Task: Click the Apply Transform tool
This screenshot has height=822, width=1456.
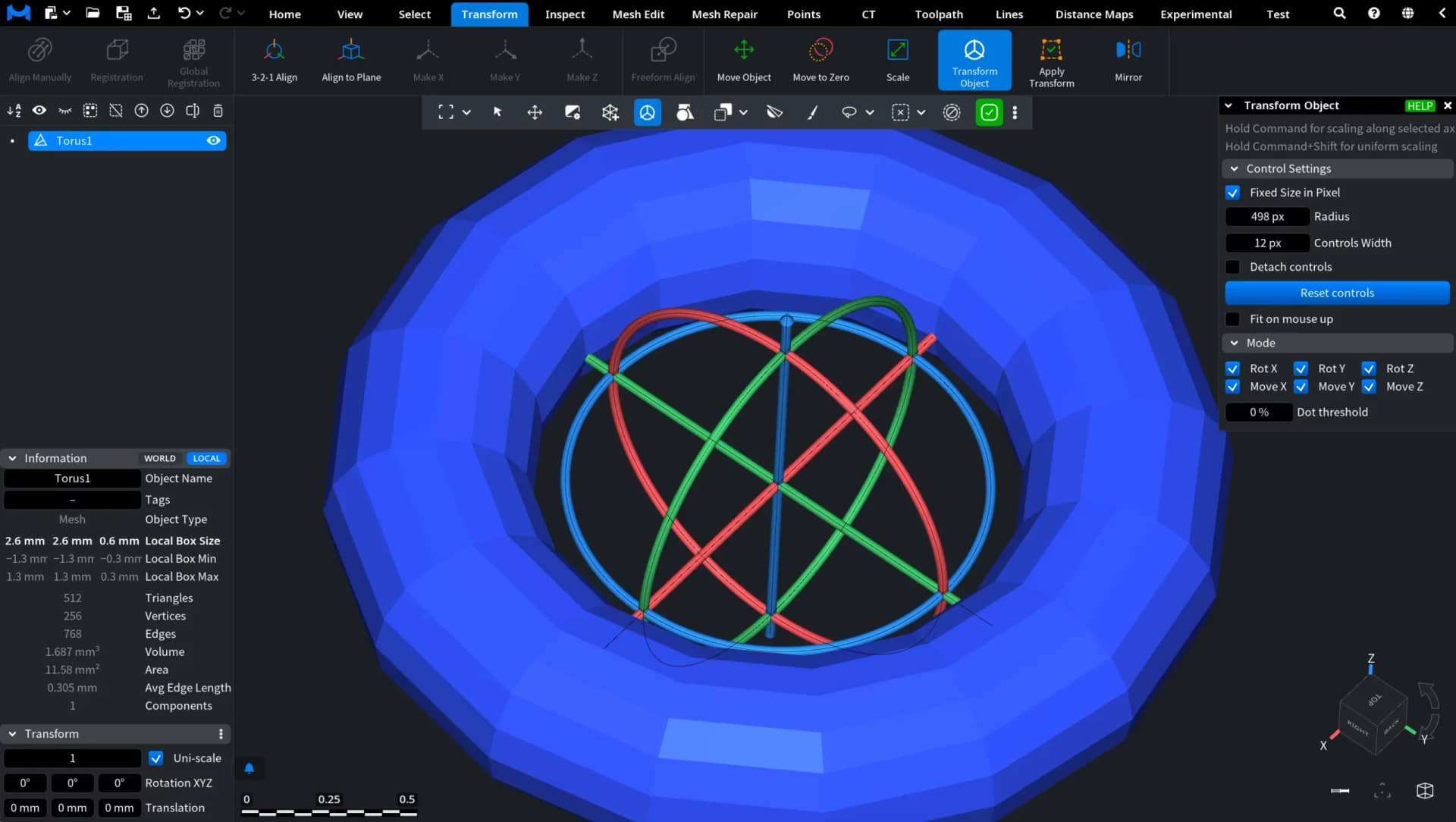Action: tap(1051, 62)
